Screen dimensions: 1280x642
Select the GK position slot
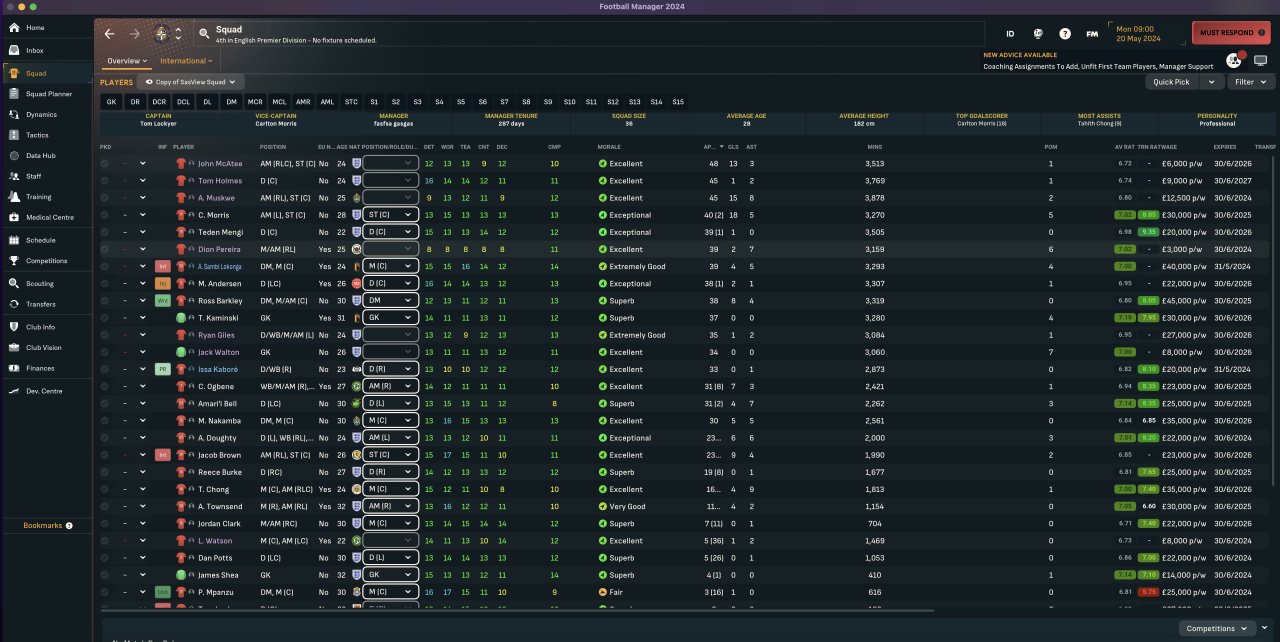[112, 102]
